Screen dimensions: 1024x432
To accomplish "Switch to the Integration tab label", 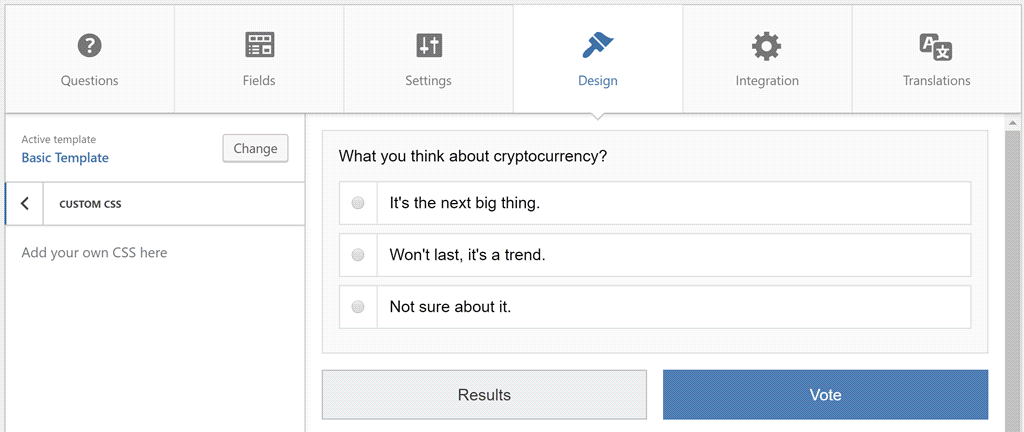I will click(x=767, y=81).
